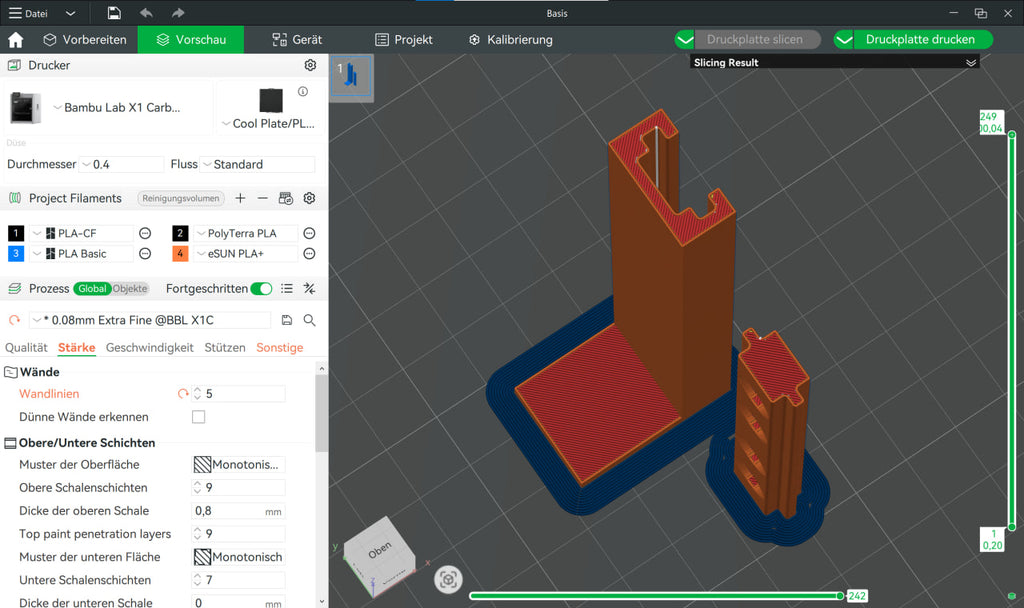Edit PolyTerra PLA filament options icon
The width and height of the screenshot is (1024, 608).
(310, 233)
